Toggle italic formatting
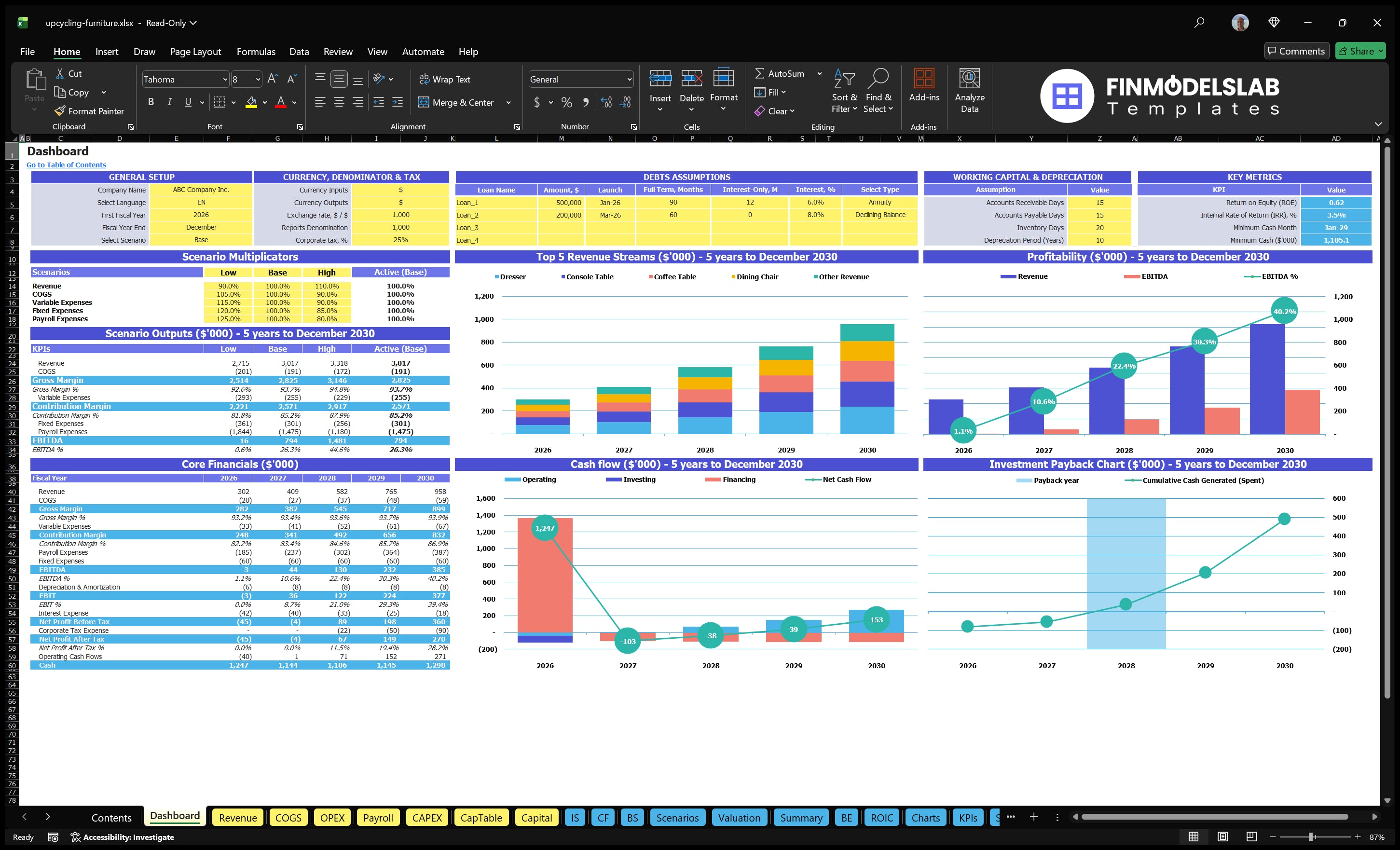Image resolution: width=1400 pixels, height=850 pixels. point(169,102)
